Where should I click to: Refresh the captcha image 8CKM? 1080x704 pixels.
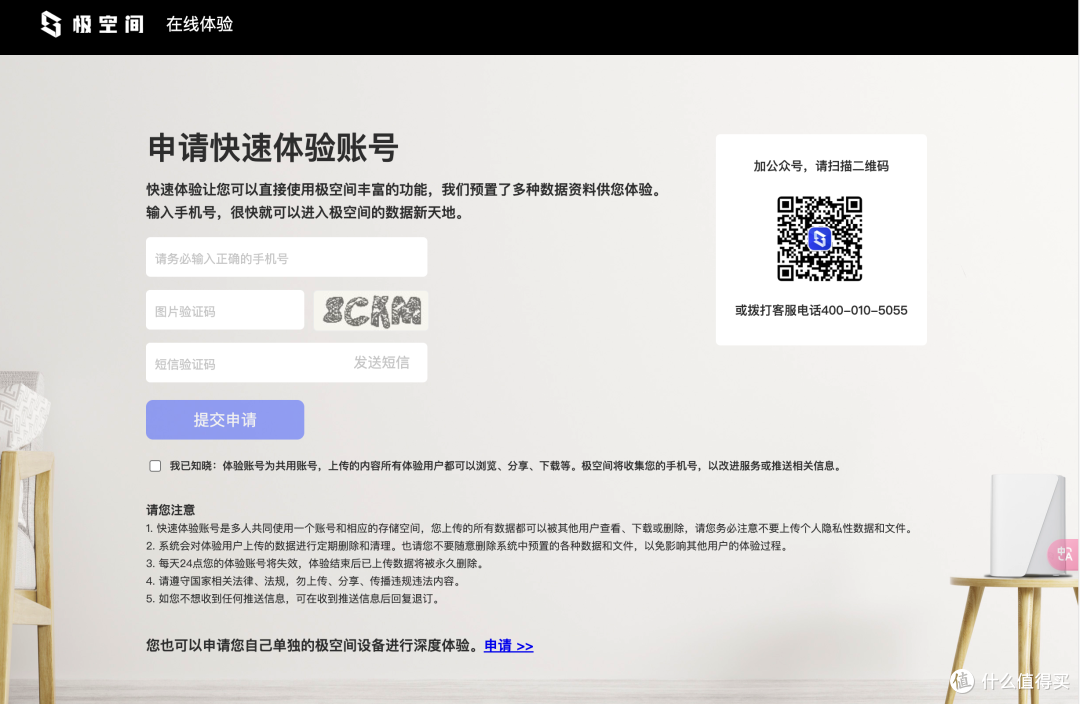click(x=371, y=310)
